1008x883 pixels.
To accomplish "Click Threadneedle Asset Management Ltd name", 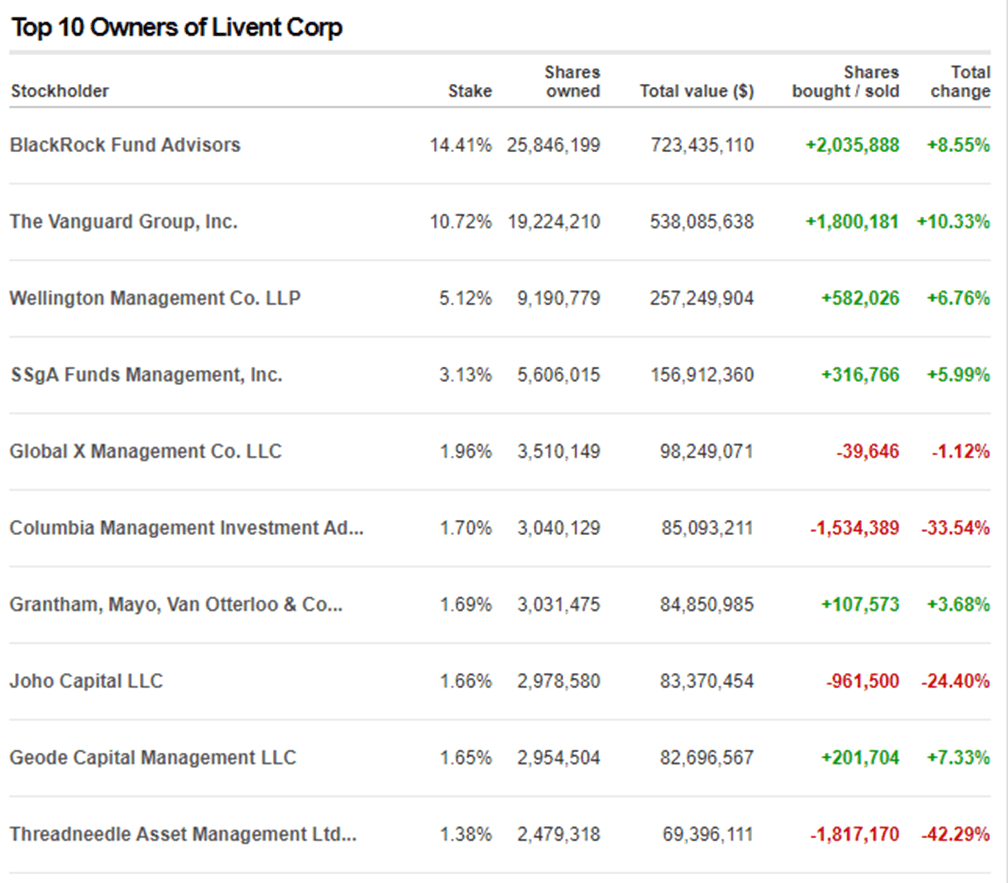I will [183, 834].
